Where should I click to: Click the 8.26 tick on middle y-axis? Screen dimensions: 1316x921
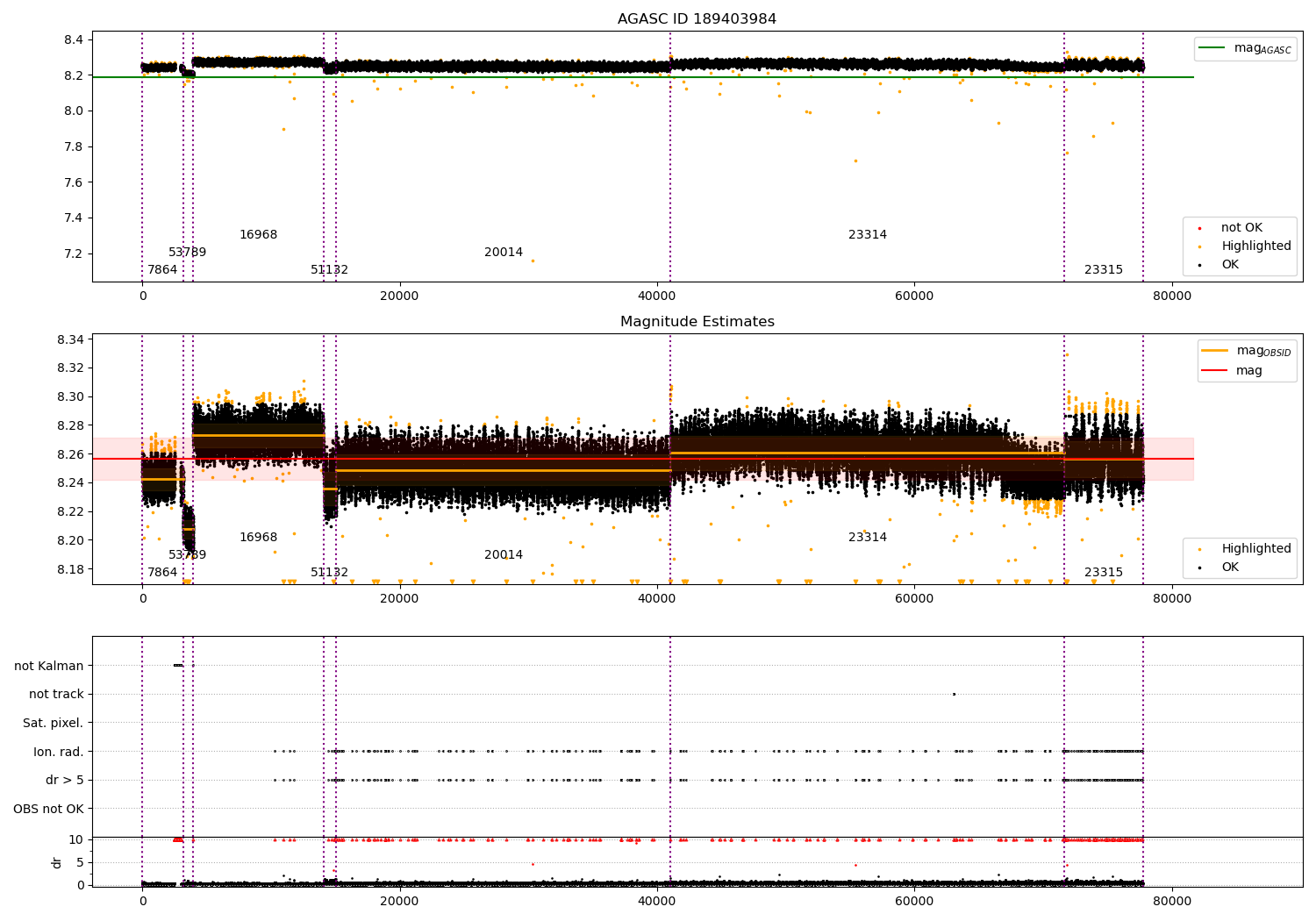coord(70,455)
